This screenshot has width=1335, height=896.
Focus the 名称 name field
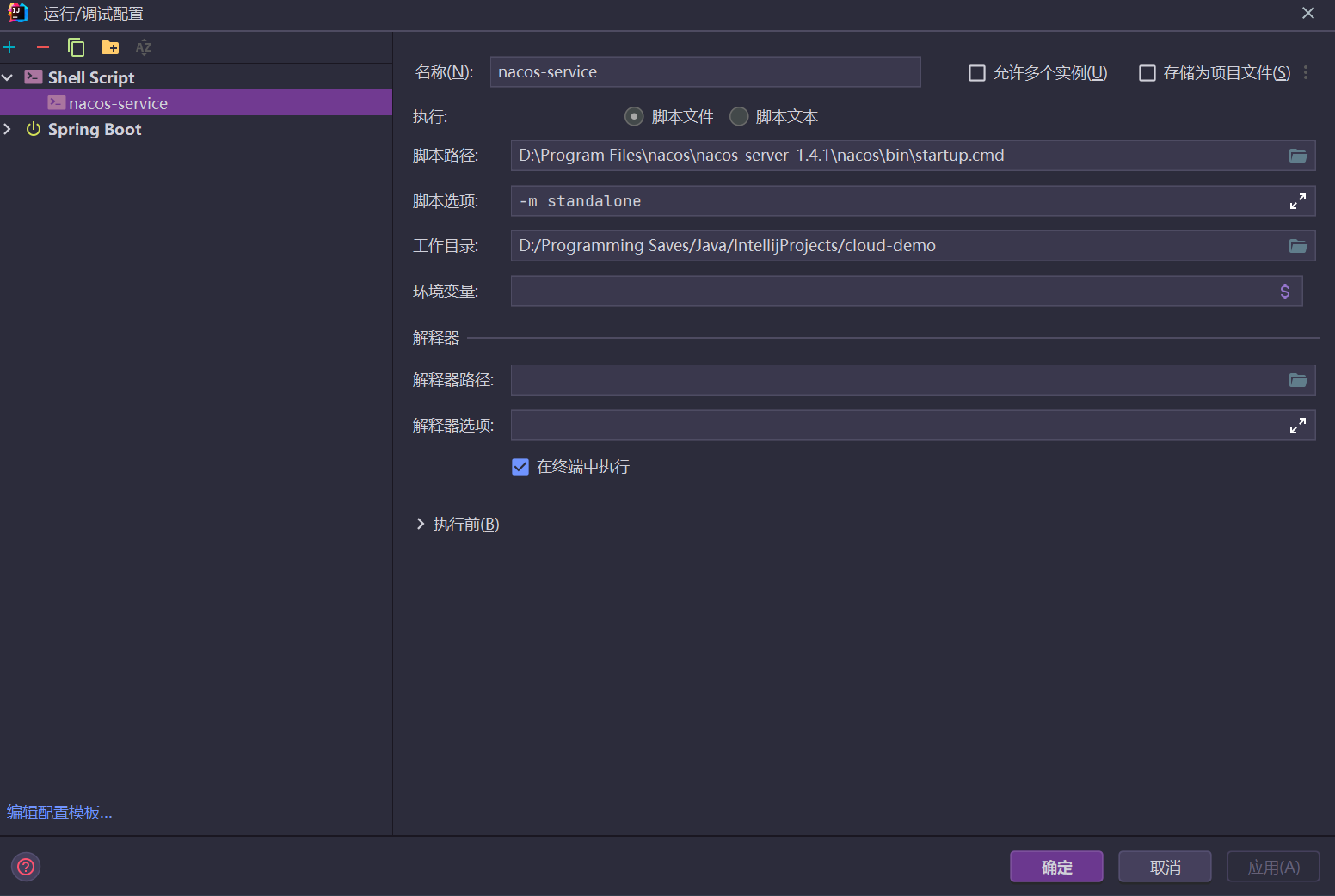[705, 72]
